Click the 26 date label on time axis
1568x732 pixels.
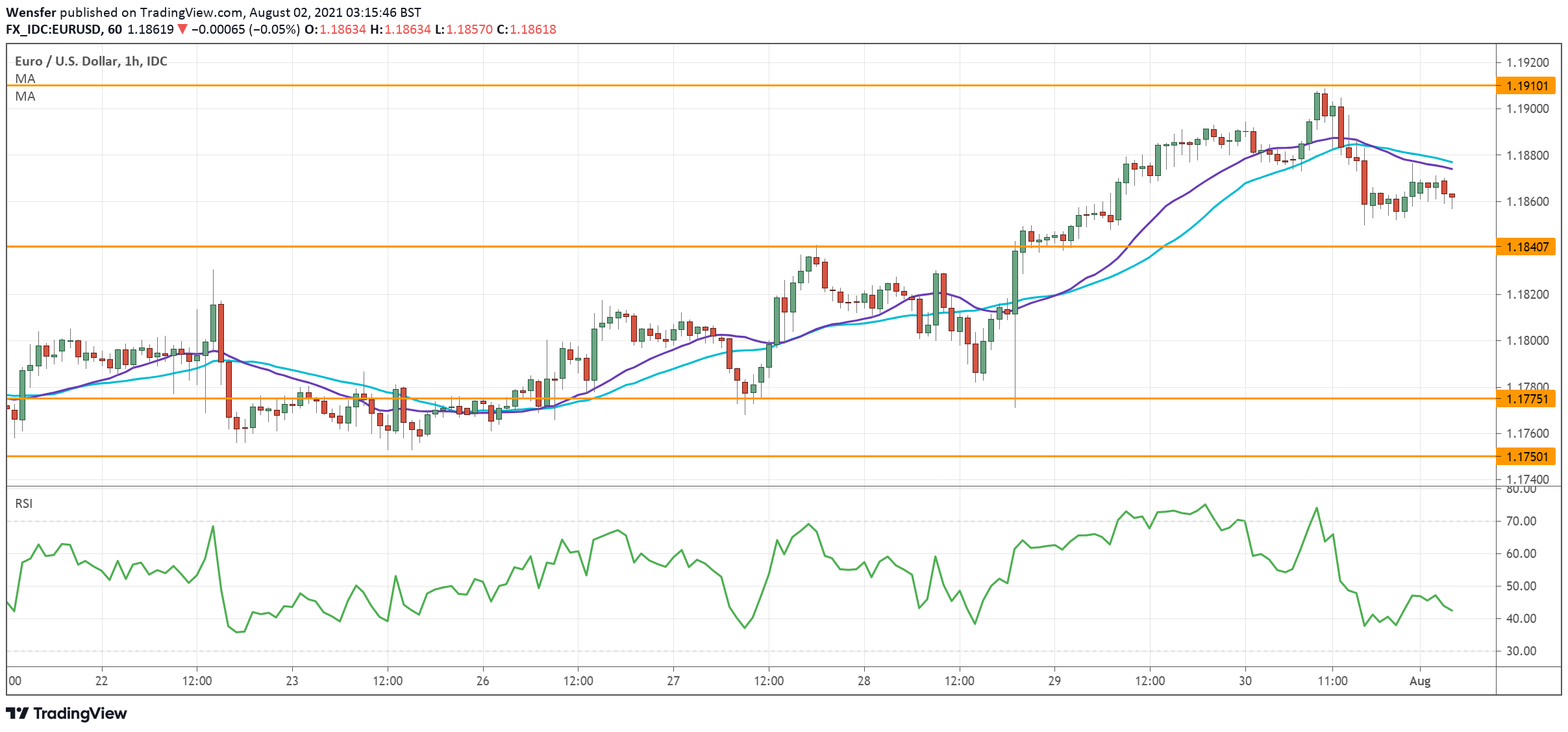482,681
